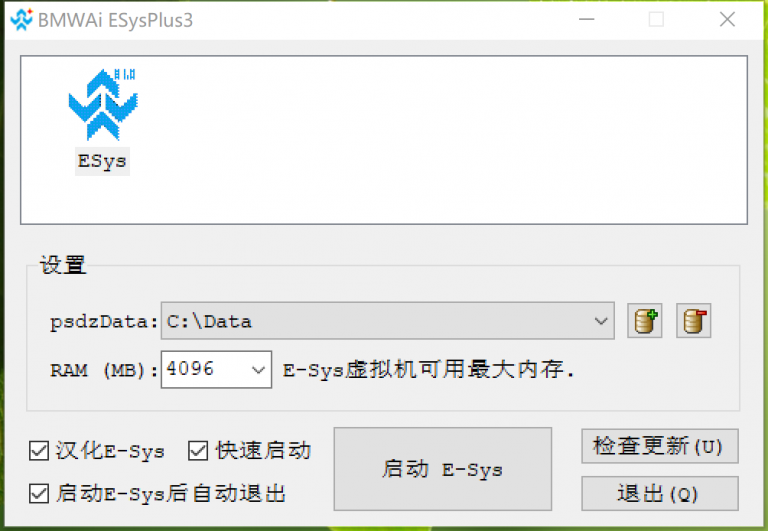
Task: Click the add psdzData database icon
Action: 645,321
